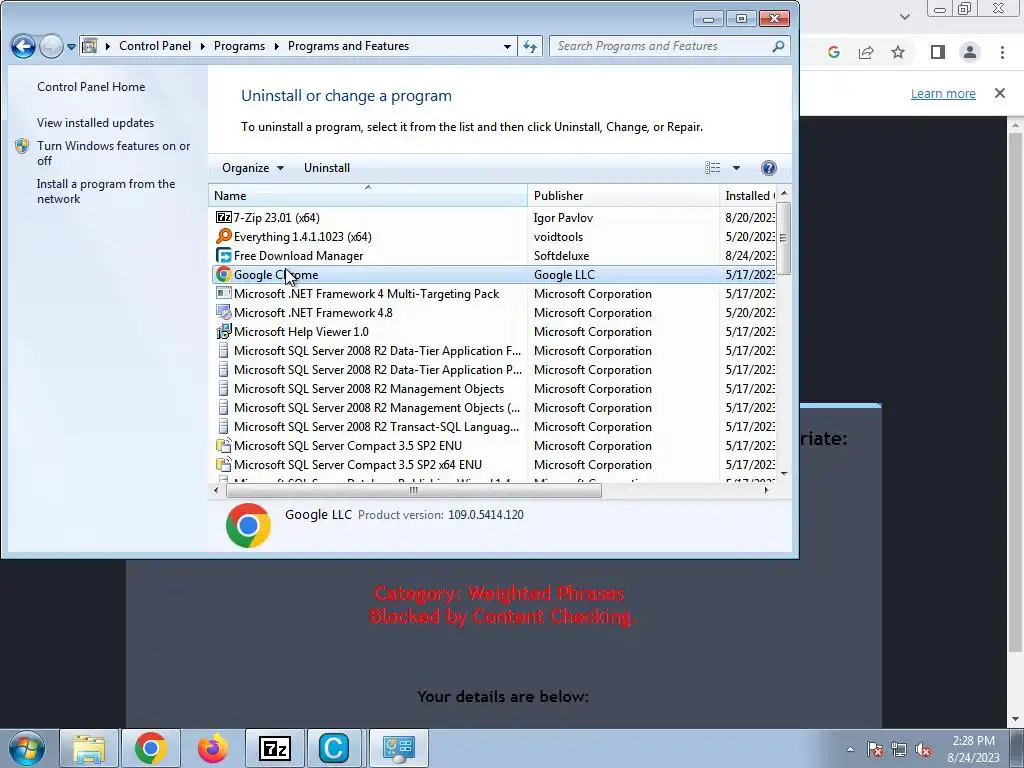1024x768 pixels.
Task: Click the refresh icon next to address bar
Action: coord(530,46)
